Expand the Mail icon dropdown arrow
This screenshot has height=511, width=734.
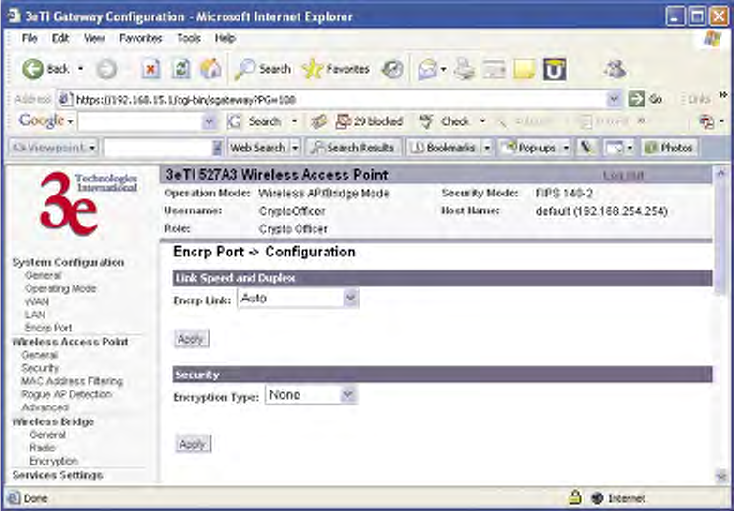(x=443, y=70)
